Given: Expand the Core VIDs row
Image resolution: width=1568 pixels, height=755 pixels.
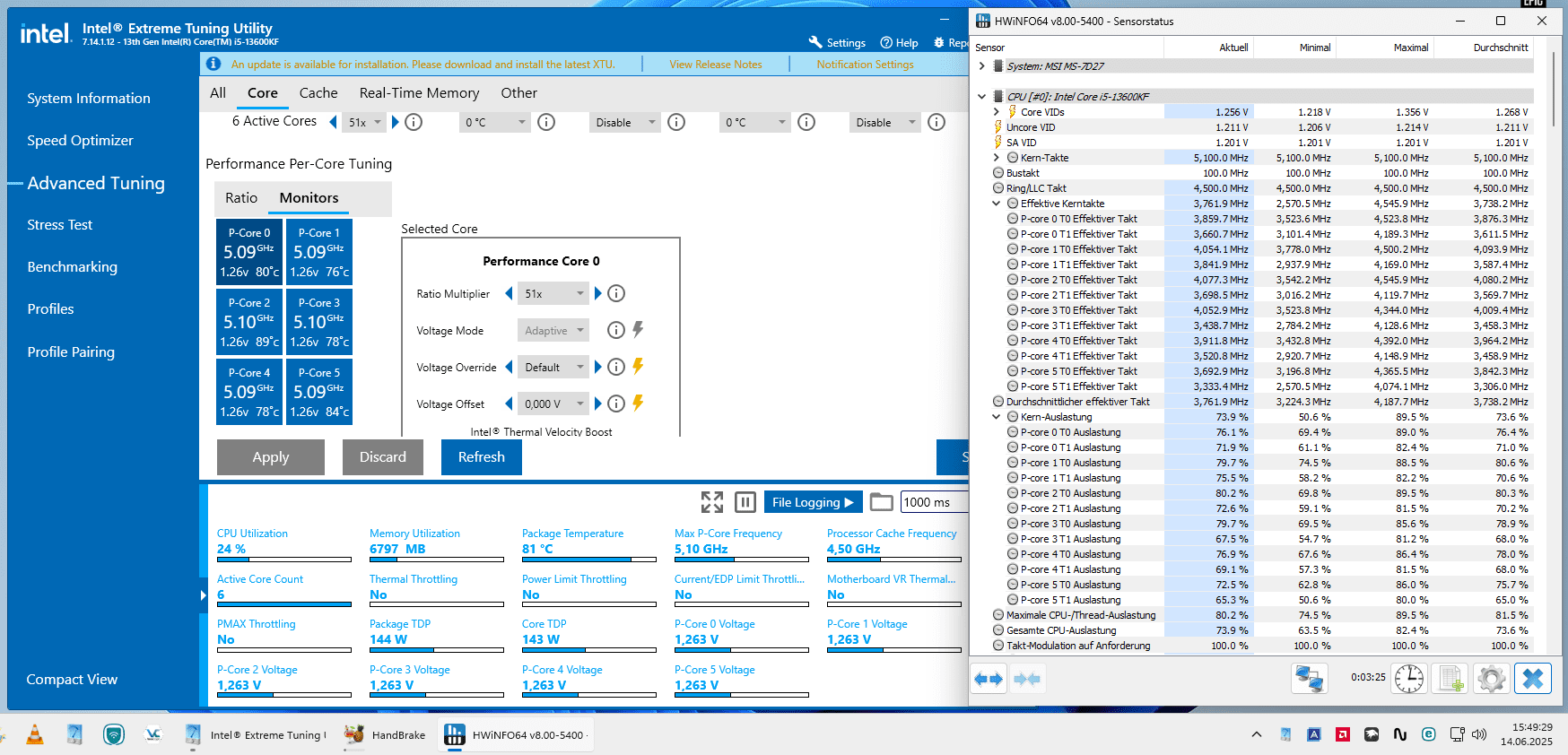Looking at the screenshot, I should point(996,112).
